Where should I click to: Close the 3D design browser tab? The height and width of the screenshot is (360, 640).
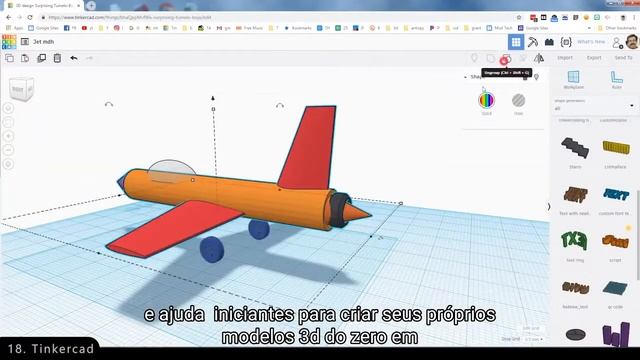pos(78,6)
